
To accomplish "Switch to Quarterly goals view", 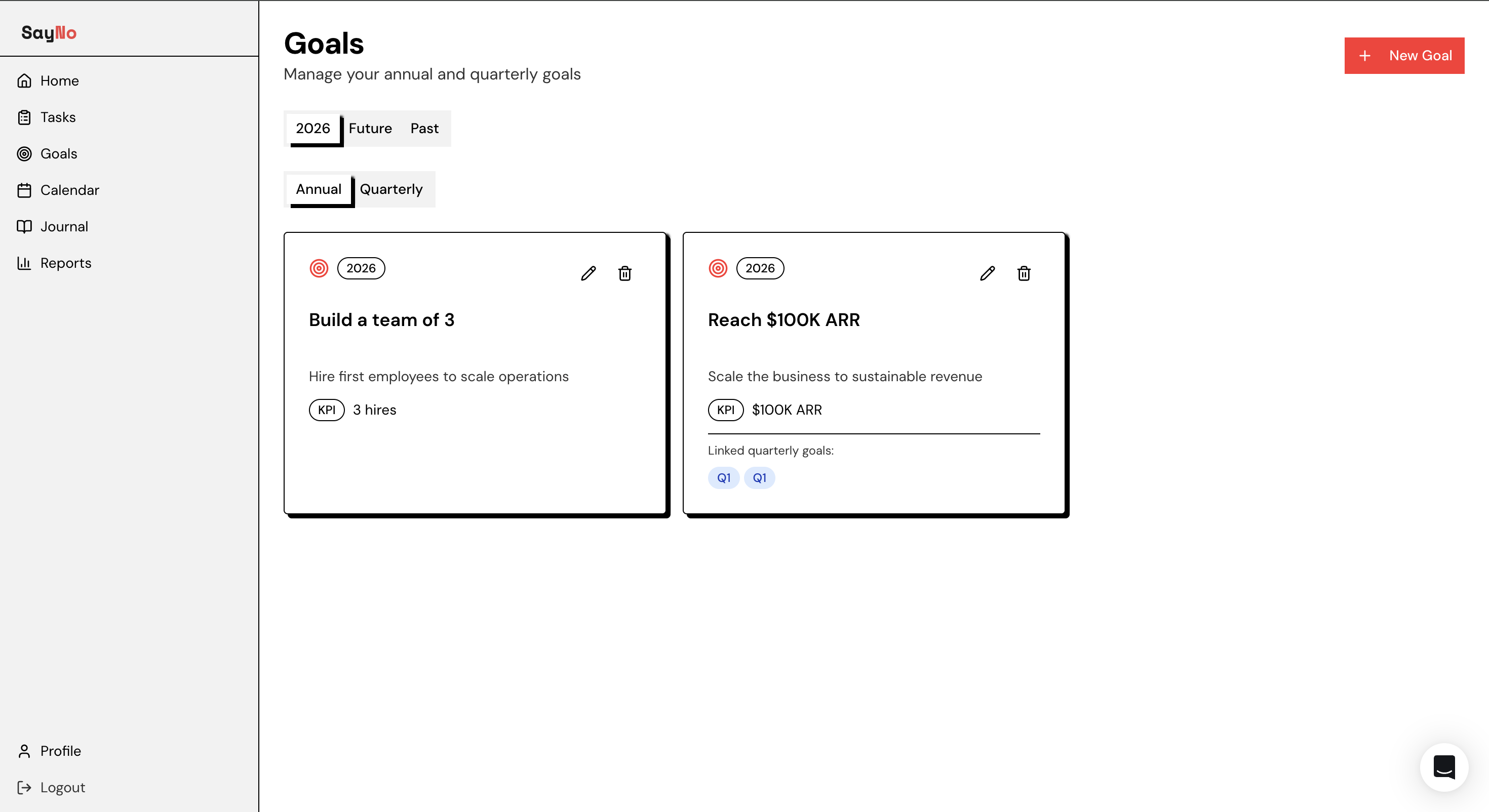I will point(391,189).
